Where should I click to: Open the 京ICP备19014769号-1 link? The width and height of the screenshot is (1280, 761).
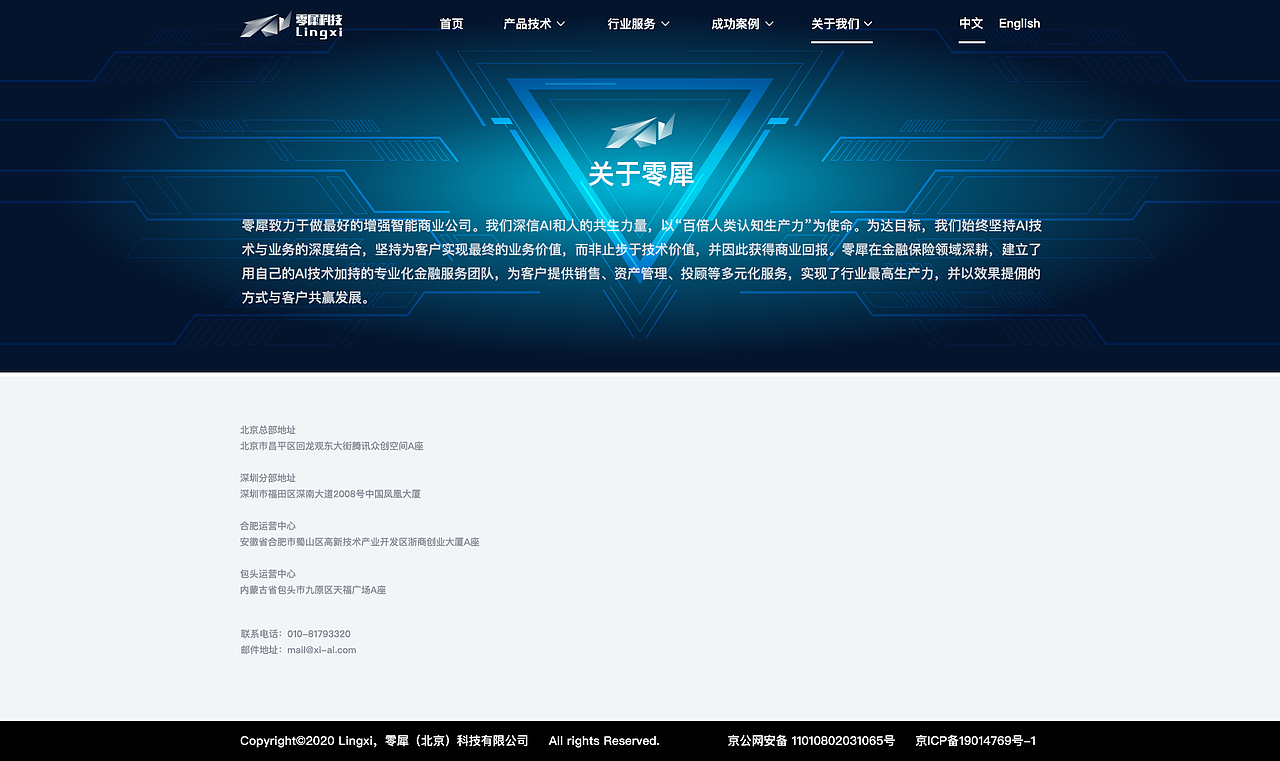(x=976, y=741)
